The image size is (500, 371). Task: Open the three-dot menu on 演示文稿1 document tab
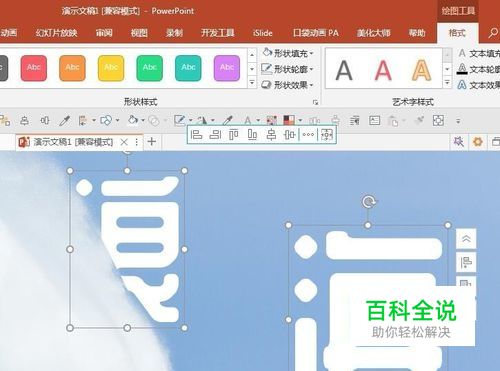tap(136, 142)
